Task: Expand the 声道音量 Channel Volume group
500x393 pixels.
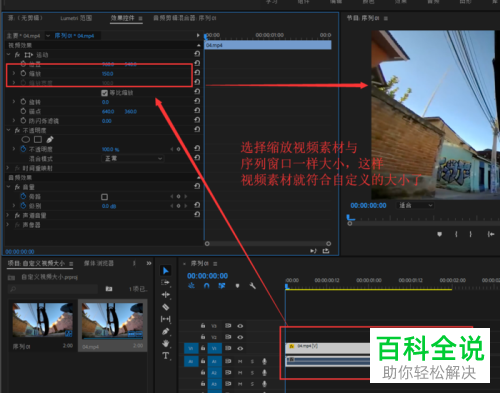Action: click(8, 215)
